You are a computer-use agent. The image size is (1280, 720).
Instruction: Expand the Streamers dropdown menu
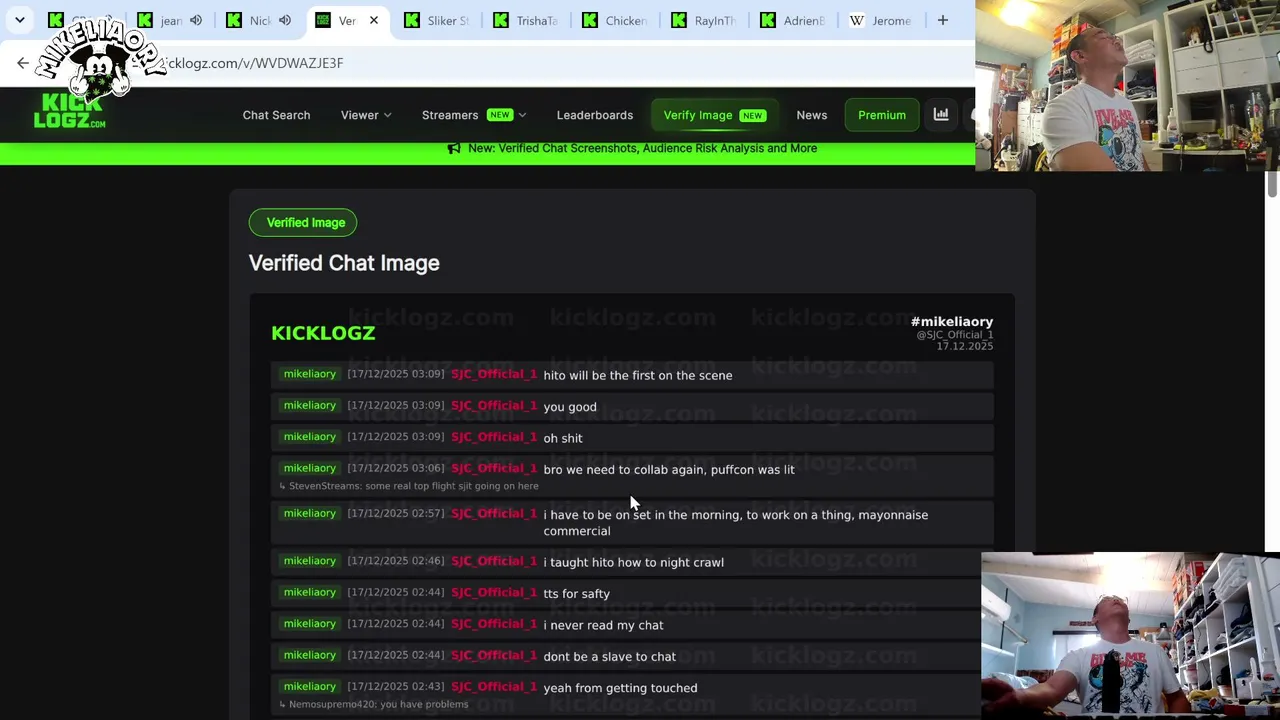coord(474,115)
